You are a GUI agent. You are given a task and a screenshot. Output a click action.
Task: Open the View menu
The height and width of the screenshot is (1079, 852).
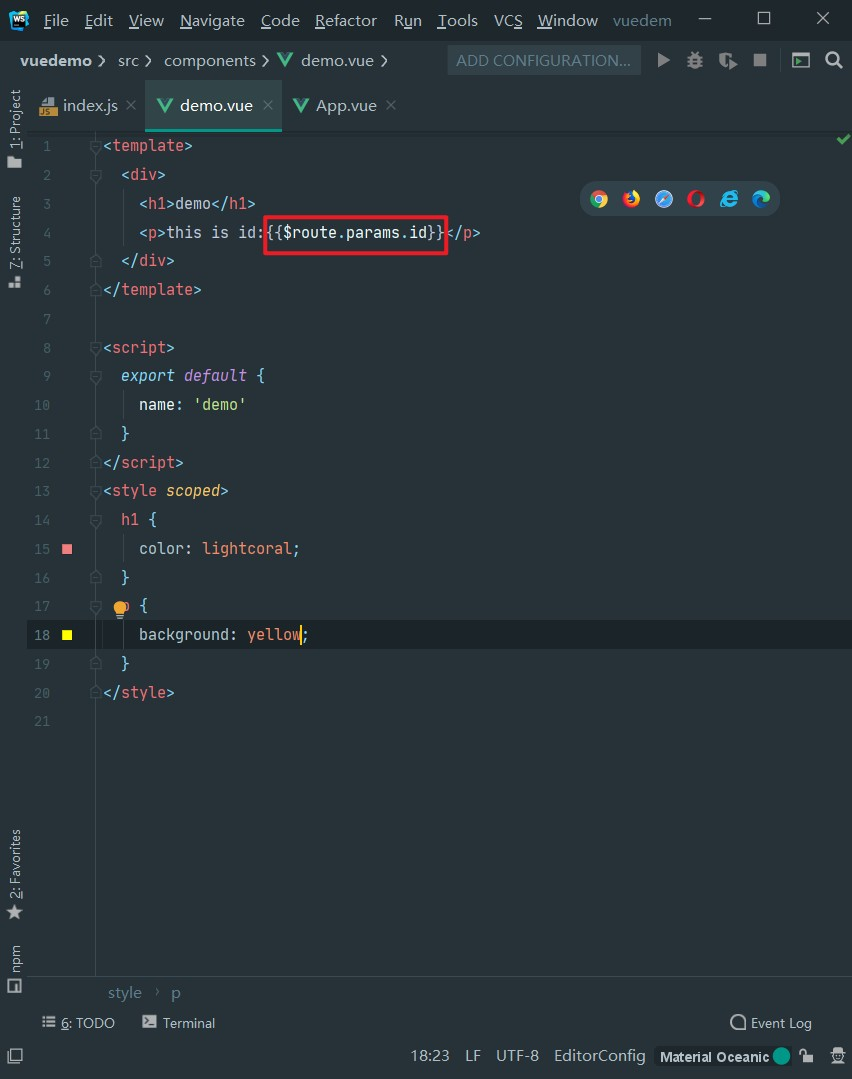(x=146, y=21)
